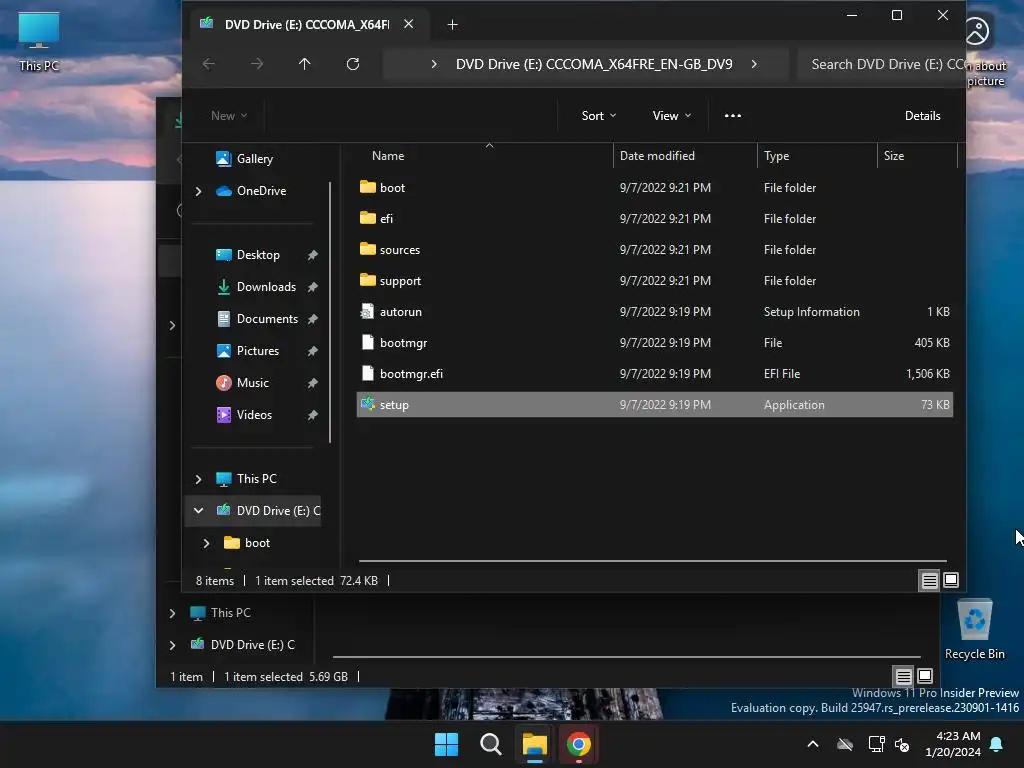Close the DVD Drive (E:) tab
The height and width of the screenshot is (768, 1024).
[408, 24]
